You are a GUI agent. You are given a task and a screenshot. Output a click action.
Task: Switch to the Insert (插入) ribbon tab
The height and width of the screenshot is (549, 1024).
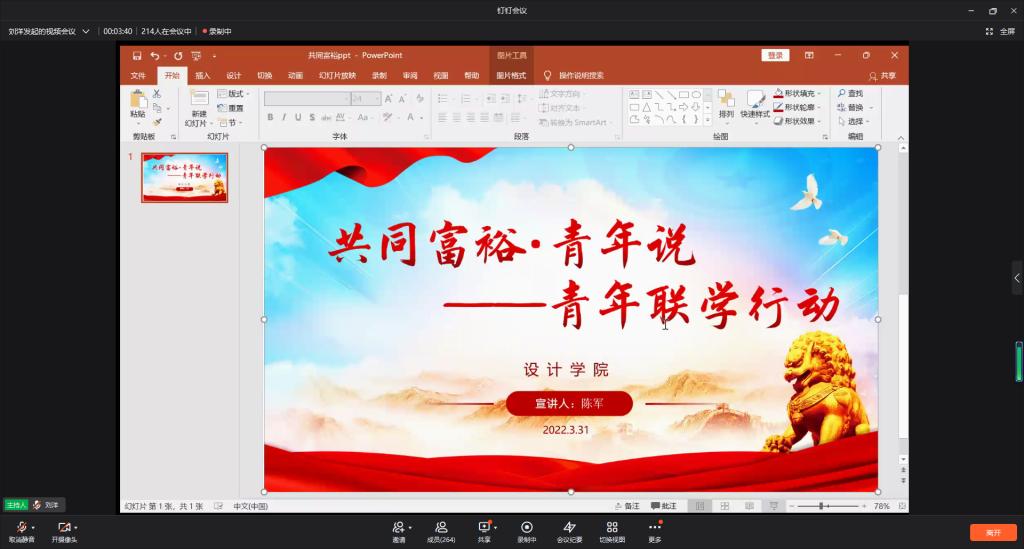(203, 75)
